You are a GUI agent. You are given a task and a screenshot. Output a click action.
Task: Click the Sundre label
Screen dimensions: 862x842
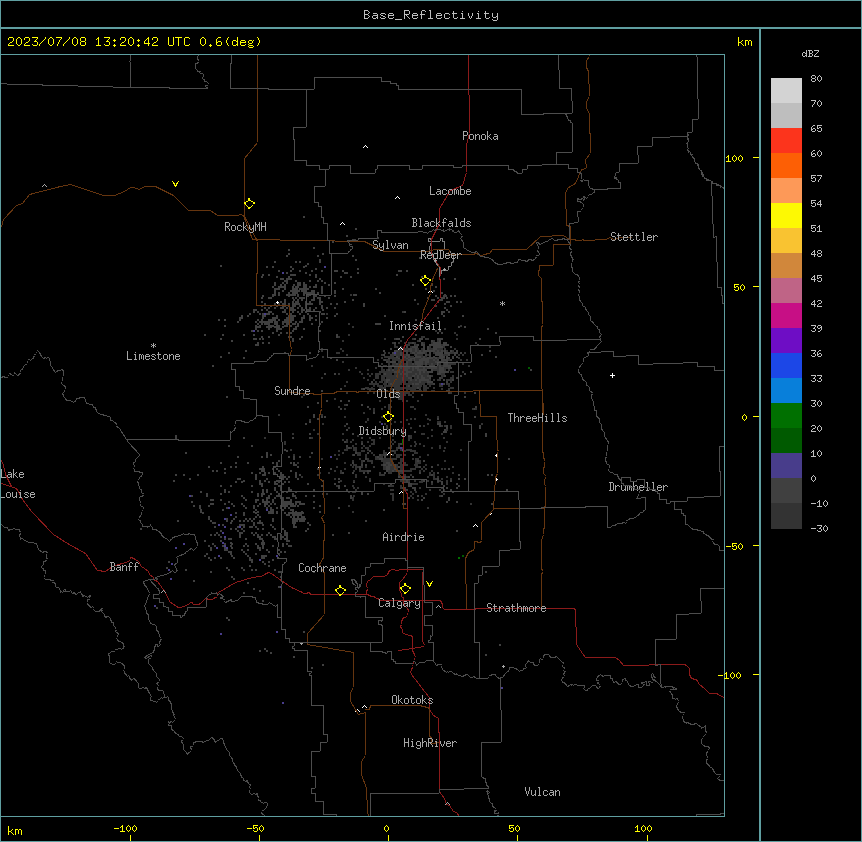click(x=292, y=391)
